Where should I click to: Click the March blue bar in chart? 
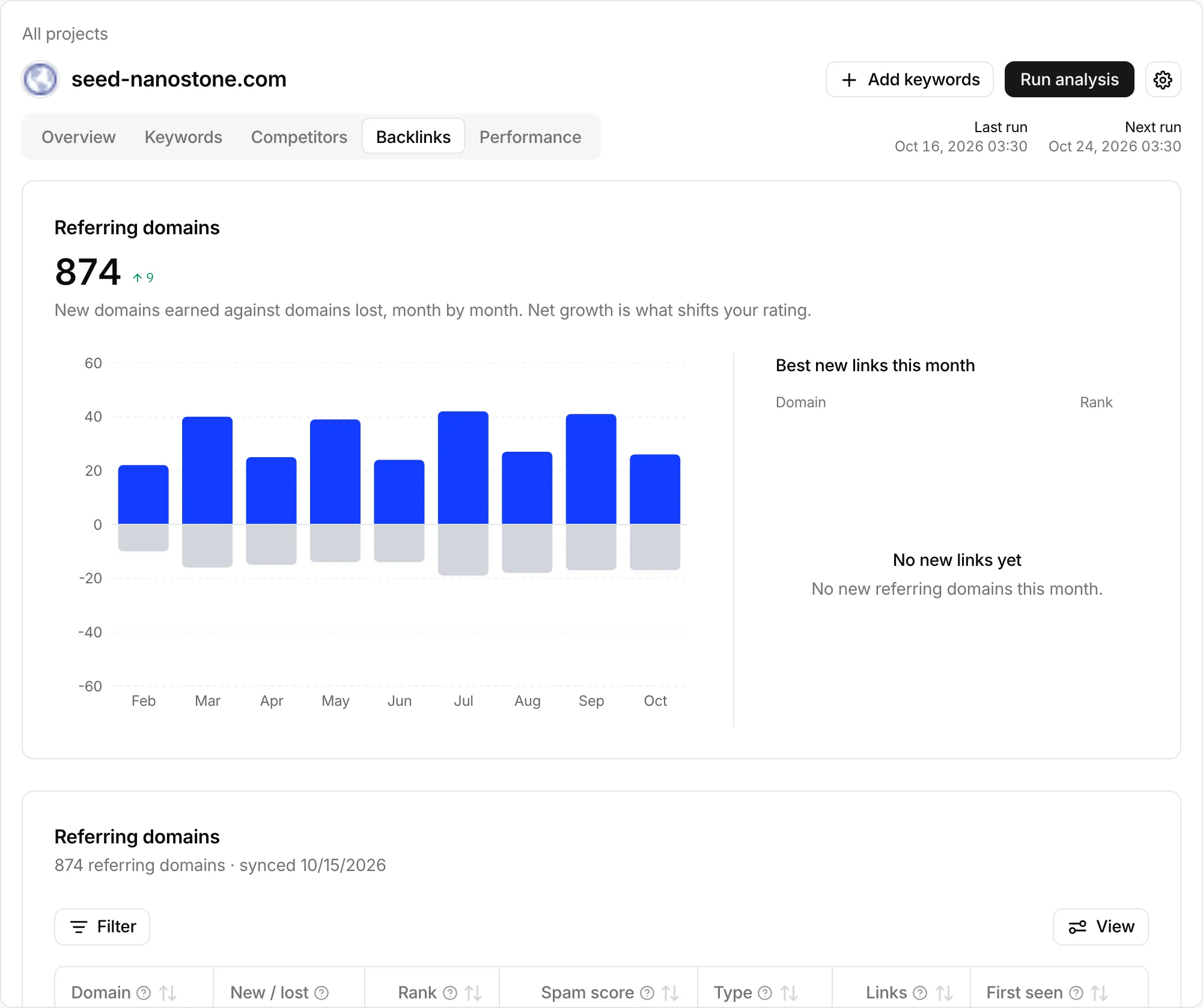(207, 470)
